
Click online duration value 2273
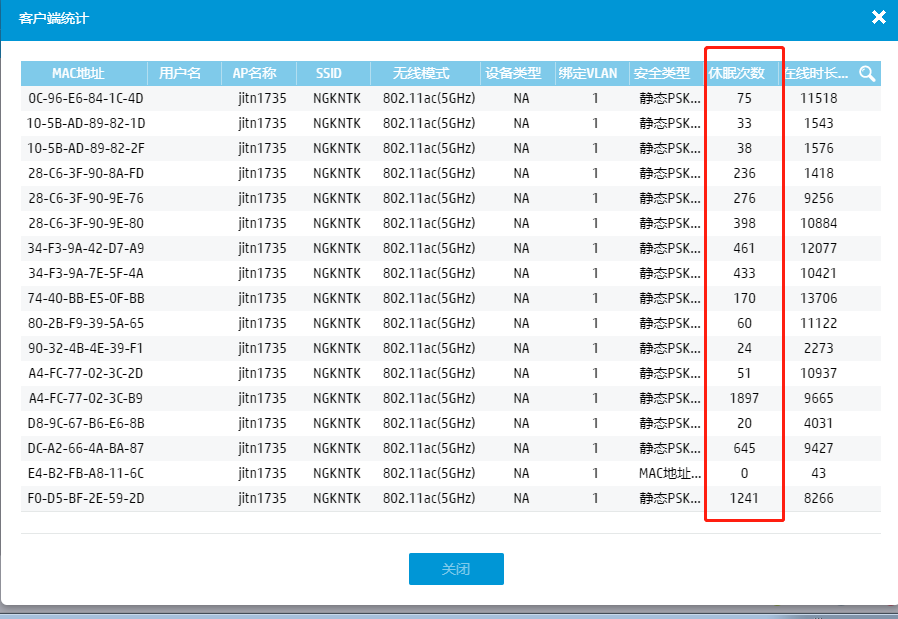tap(818, 349)
